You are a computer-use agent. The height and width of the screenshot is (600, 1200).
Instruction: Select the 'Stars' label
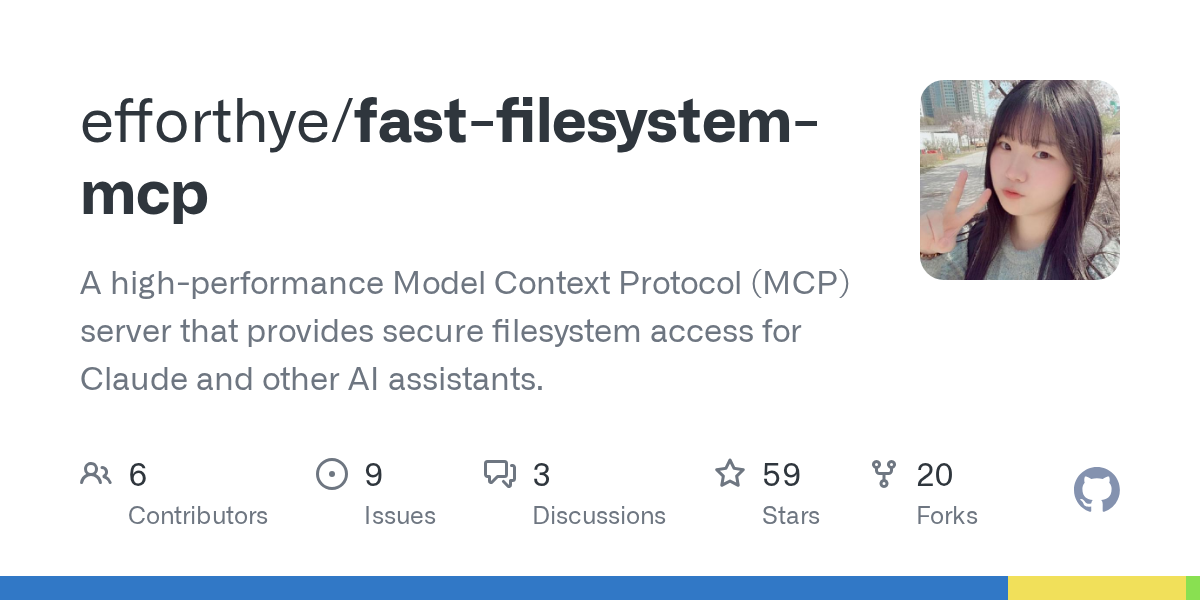(x=791, y=516)
